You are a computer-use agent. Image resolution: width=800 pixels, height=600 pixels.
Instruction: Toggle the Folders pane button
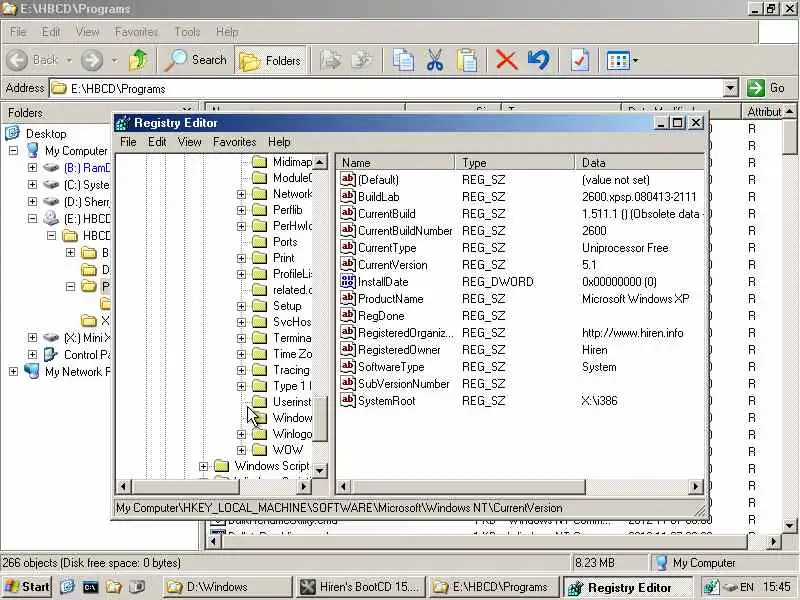(x=270, y=60)
